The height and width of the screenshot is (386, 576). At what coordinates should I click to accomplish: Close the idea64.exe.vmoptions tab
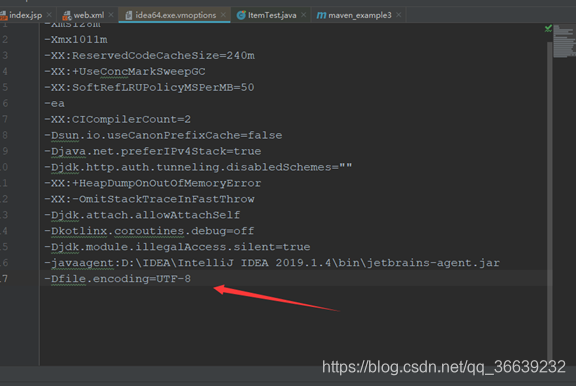(x=223, y=15)
